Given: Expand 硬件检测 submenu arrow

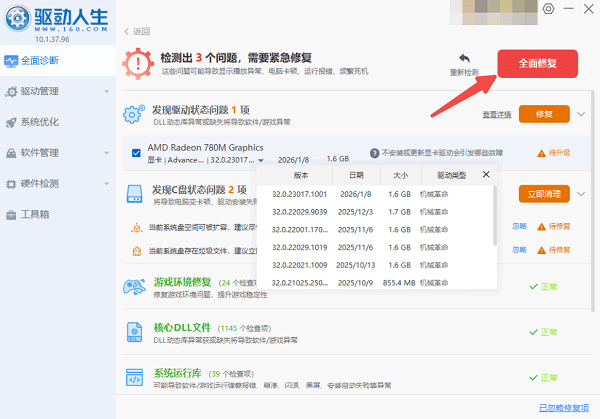Looking at the screenshot, I should click(x=107, y=184).
